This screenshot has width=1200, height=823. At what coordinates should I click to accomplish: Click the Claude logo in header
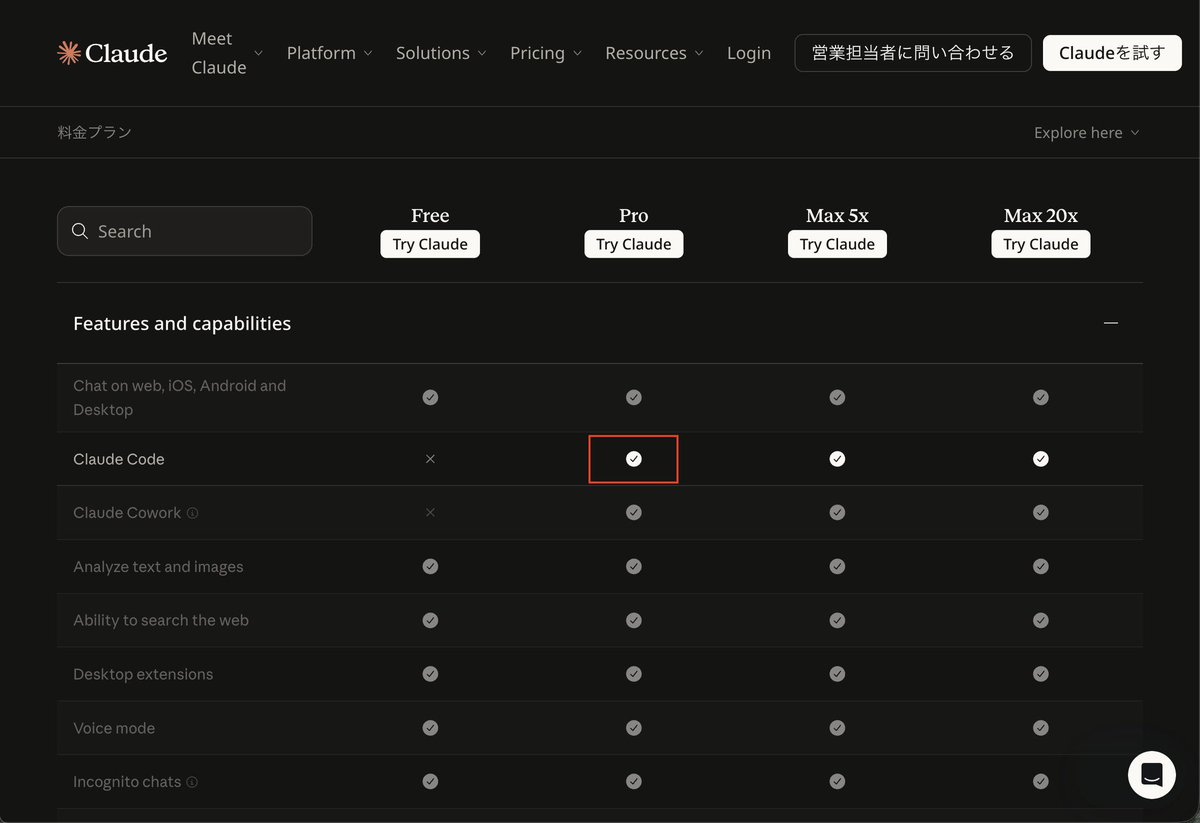[112, 53]
